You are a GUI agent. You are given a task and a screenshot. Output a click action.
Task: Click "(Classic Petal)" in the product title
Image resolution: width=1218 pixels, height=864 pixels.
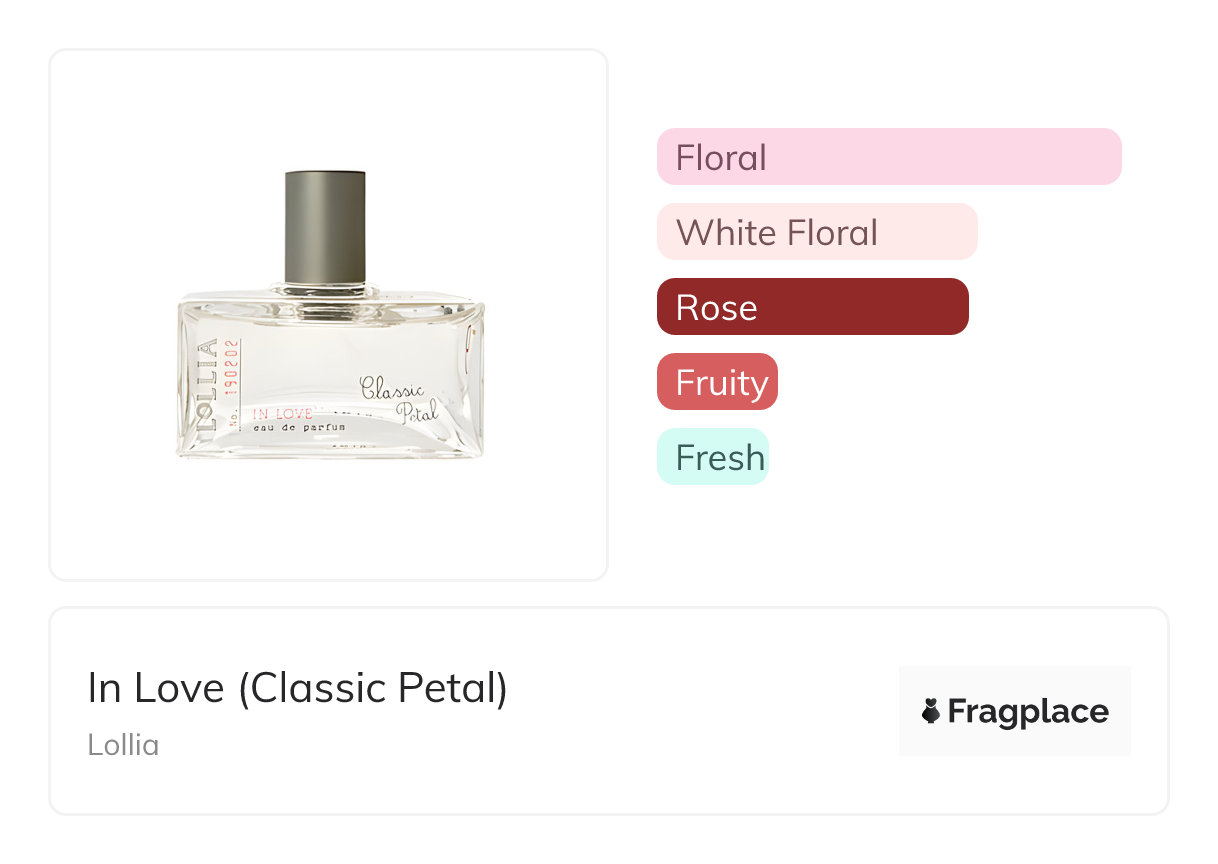tap(373, 688)
